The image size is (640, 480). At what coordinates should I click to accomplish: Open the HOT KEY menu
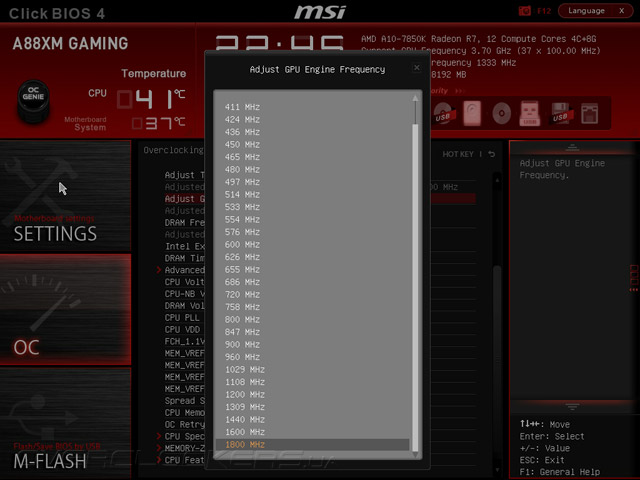click(458, 154)
